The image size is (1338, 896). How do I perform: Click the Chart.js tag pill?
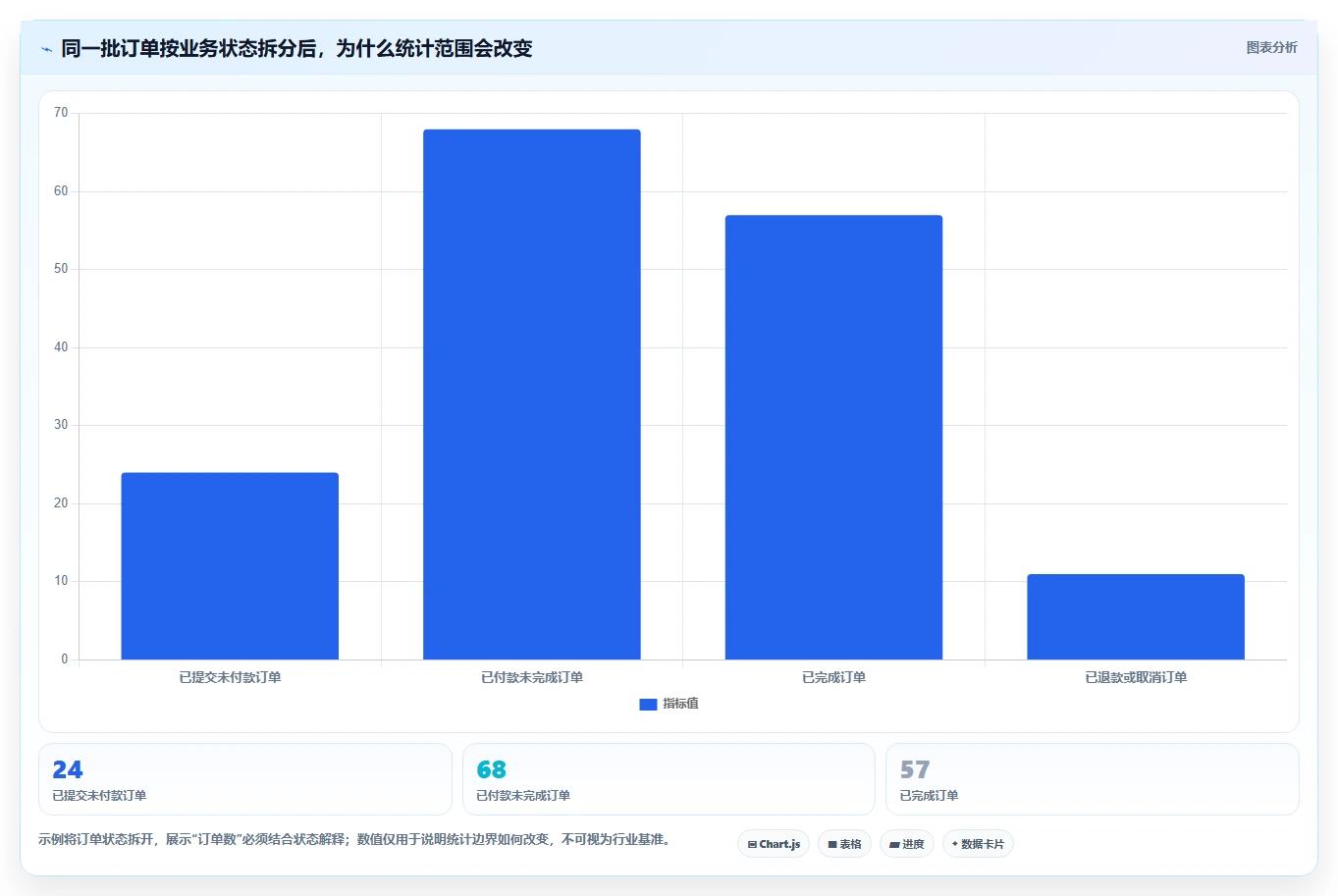point(774,844)
